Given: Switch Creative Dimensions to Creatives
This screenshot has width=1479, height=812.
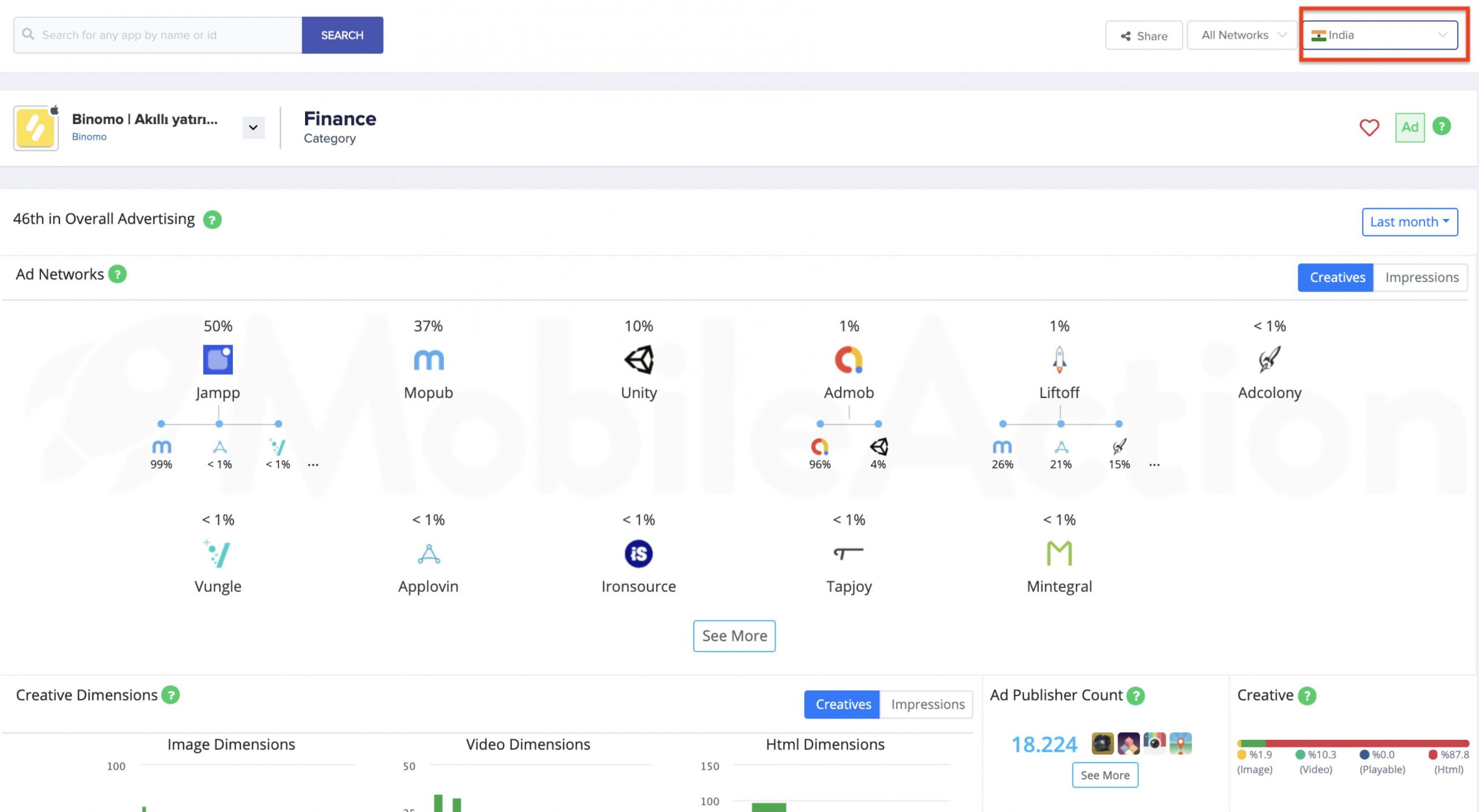Looking at the screenshot, I should tap(842, 705).
